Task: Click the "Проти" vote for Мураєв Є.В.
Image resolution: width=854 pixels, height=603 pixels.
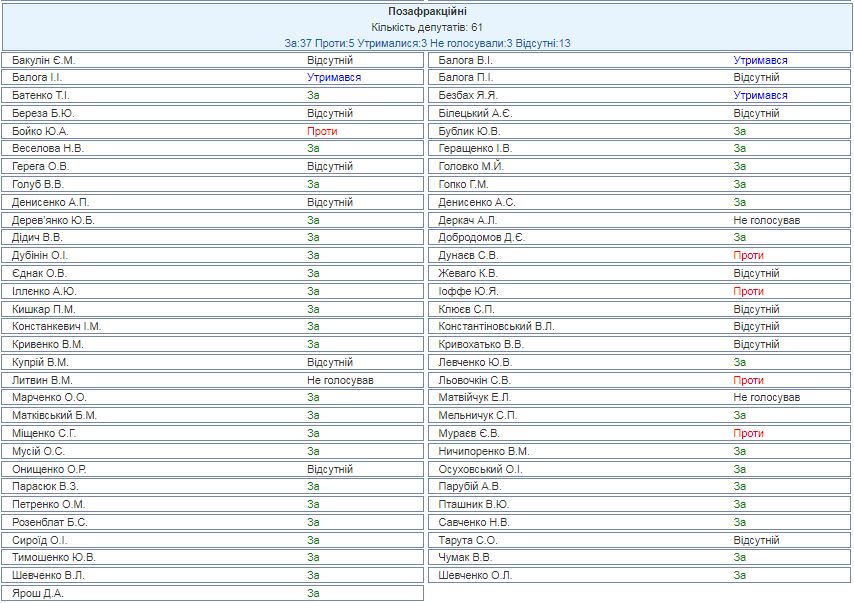Action: [x=748, y=434]
